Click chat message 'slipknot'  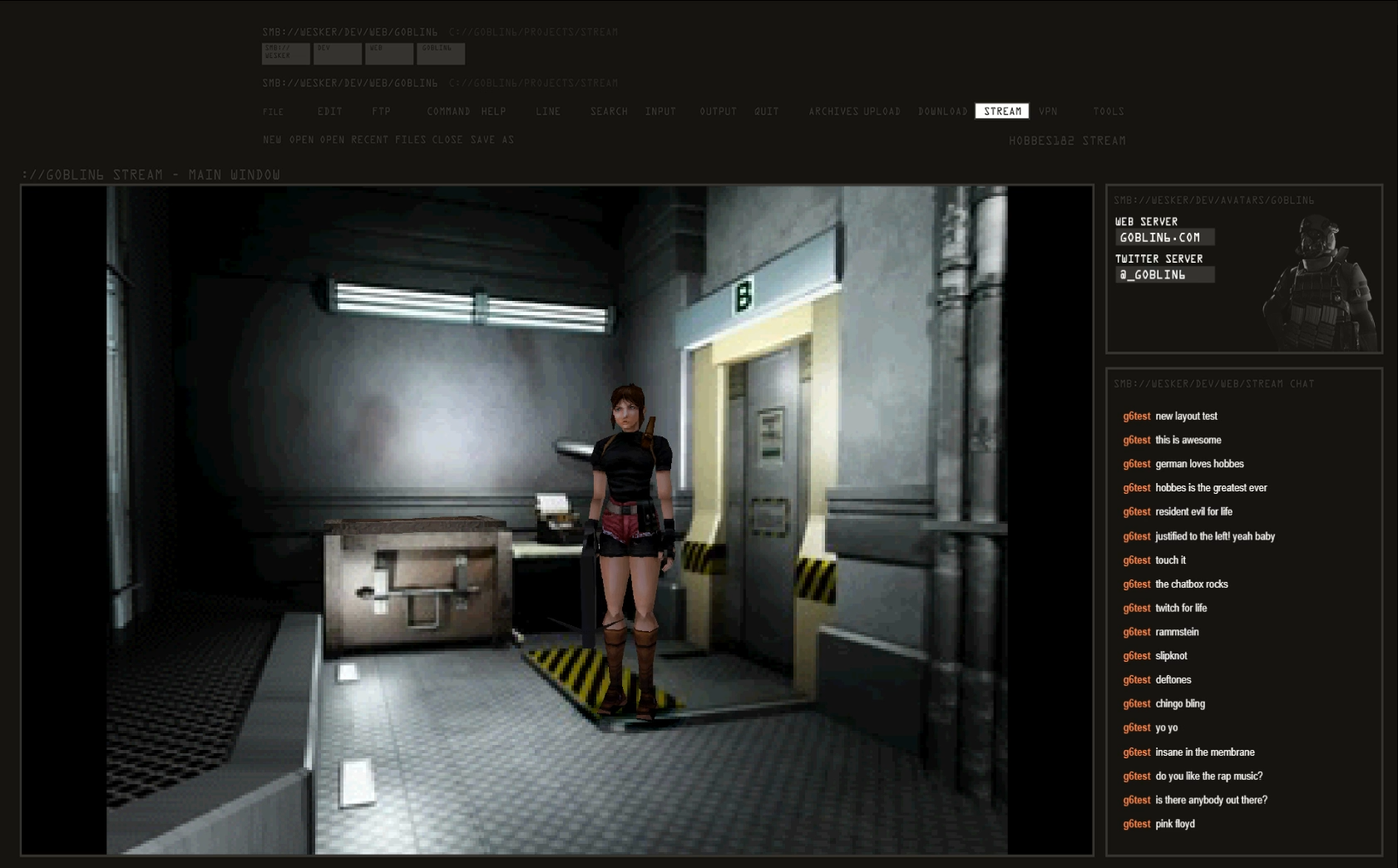pyautogui.click(x=1171, y=657)
